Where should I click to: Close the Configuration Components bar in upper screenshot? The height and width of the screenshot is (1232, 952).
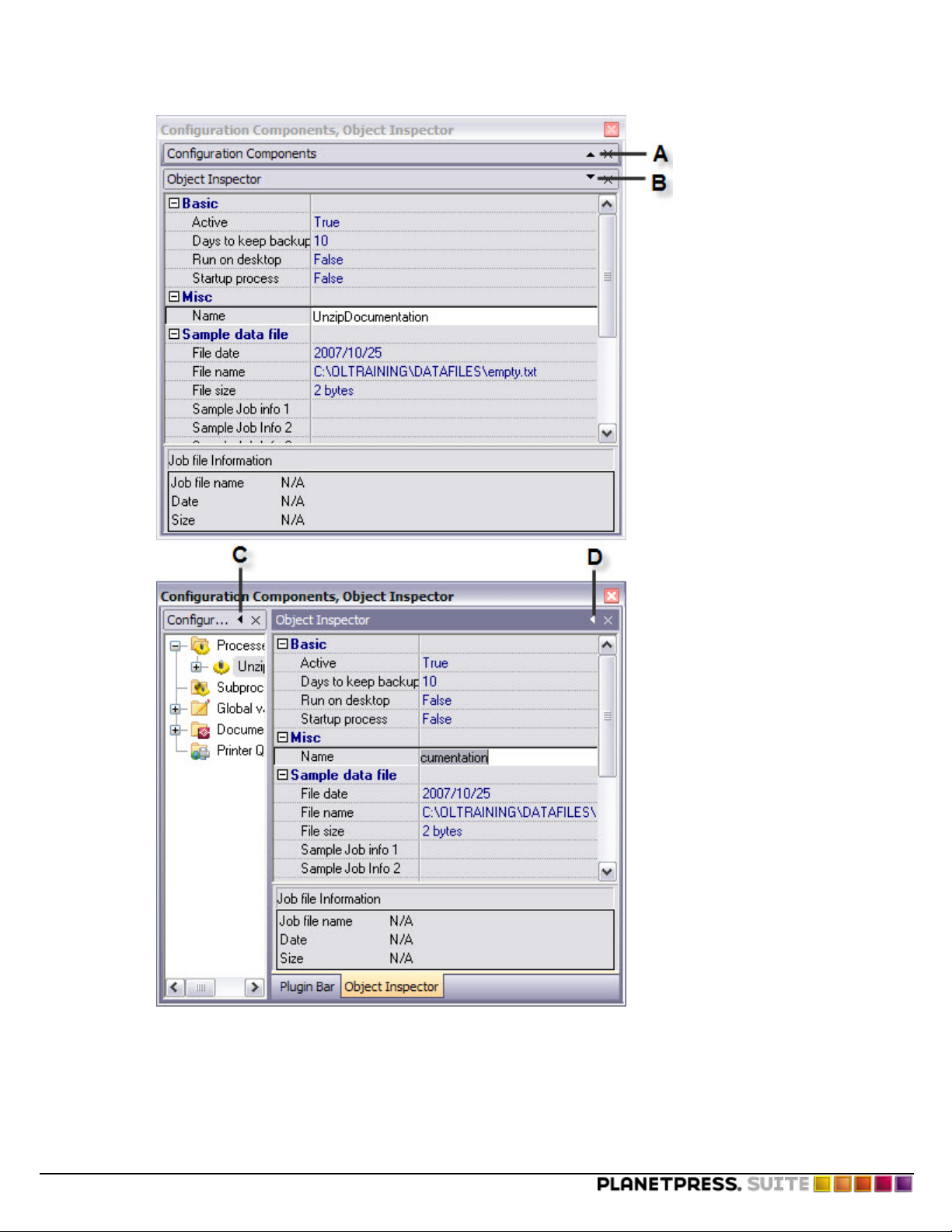tap(609, 154)
